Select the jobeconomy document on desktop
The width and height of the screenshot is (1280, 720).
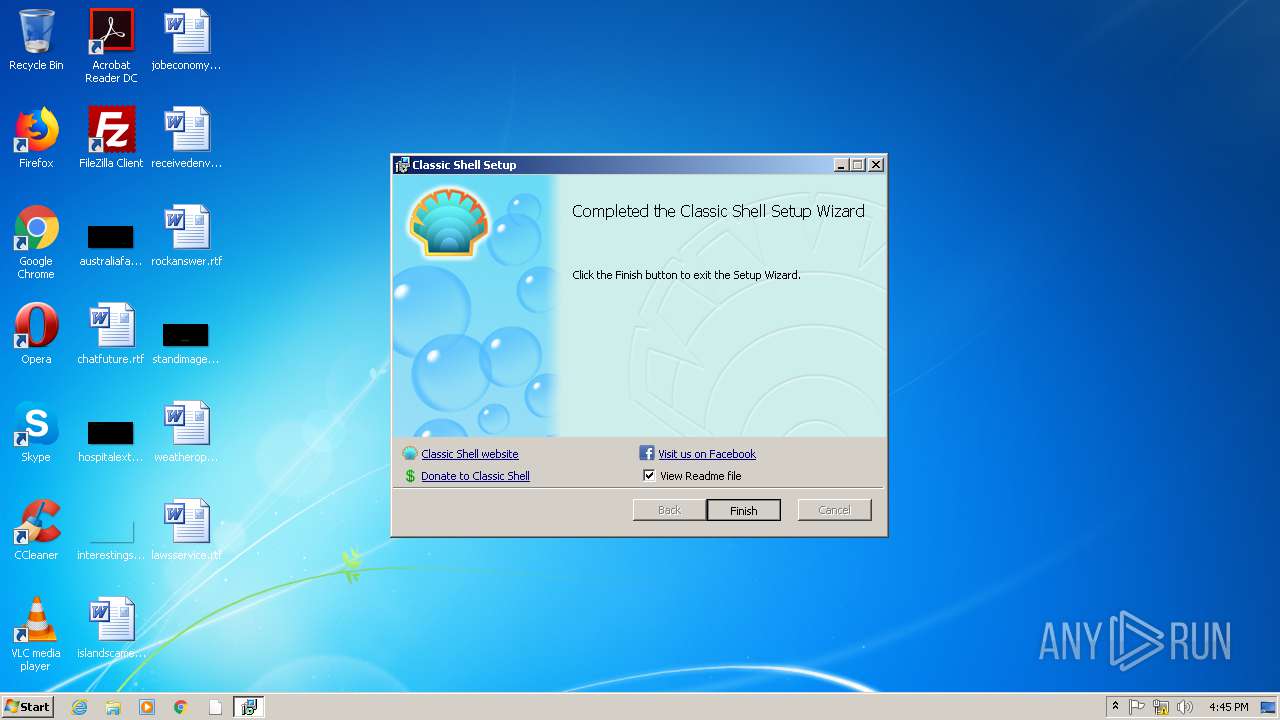(186, 40)
